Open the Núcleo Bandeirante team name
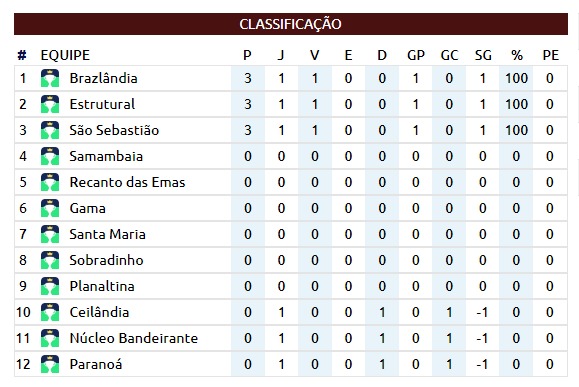Image resolution: width=579 pixels, height=387 pixels. click(134, 338)
